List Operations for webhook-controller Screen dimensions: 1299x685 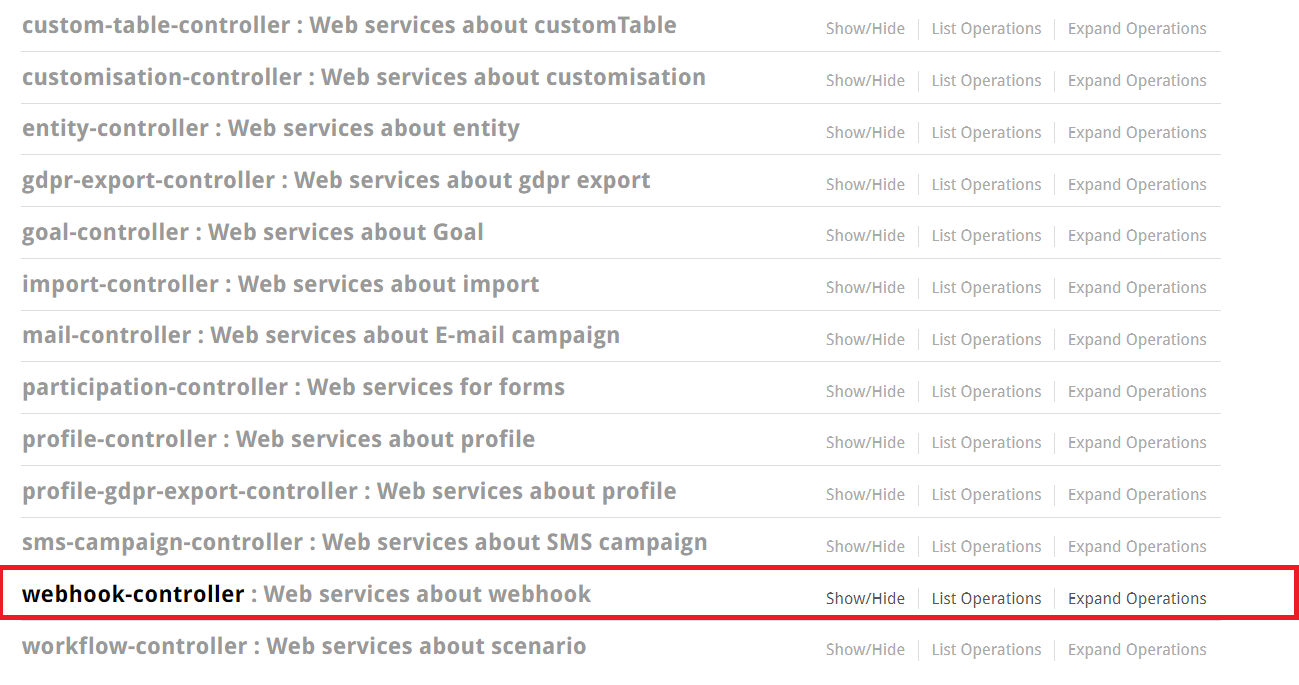[986, 599]
